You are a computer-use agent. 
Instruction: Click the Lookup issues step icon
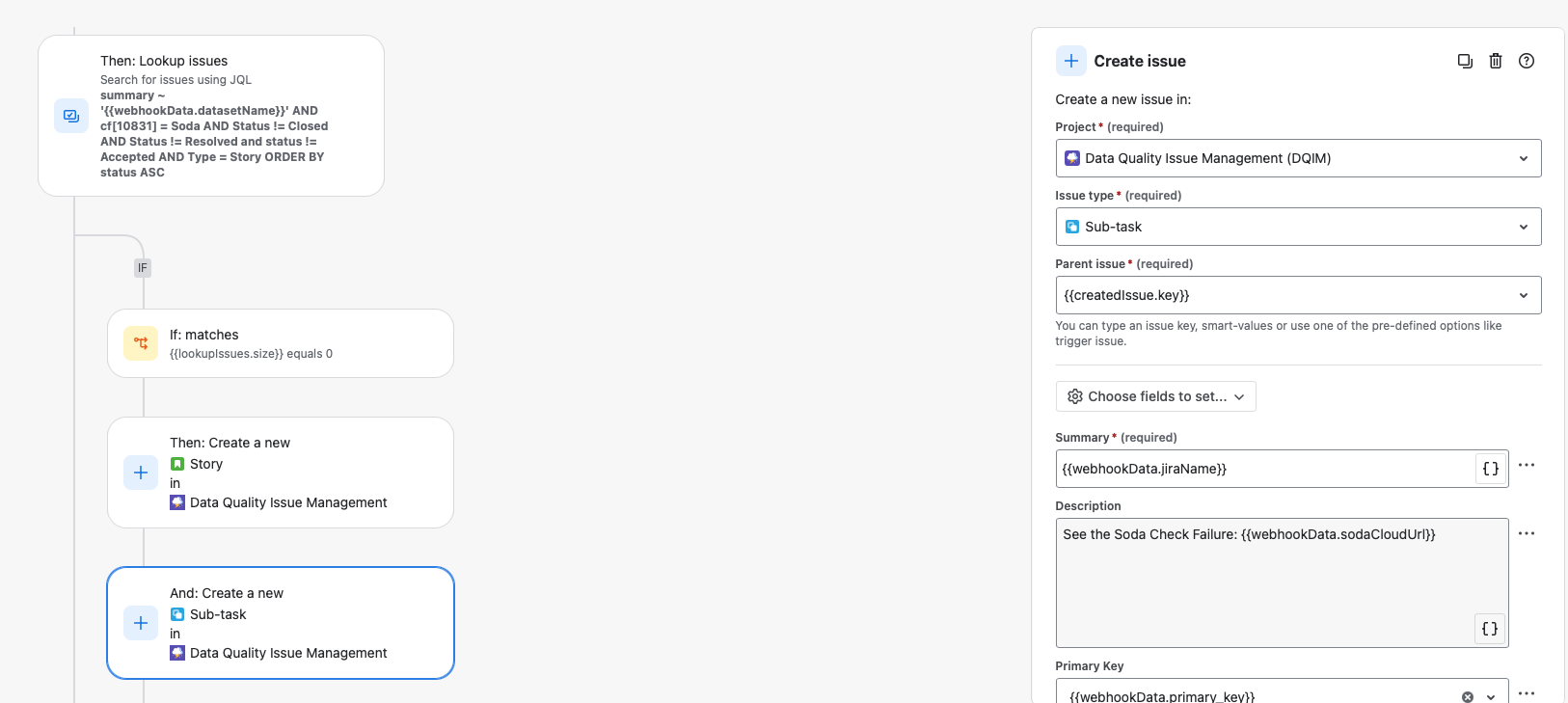coord(71,116)
